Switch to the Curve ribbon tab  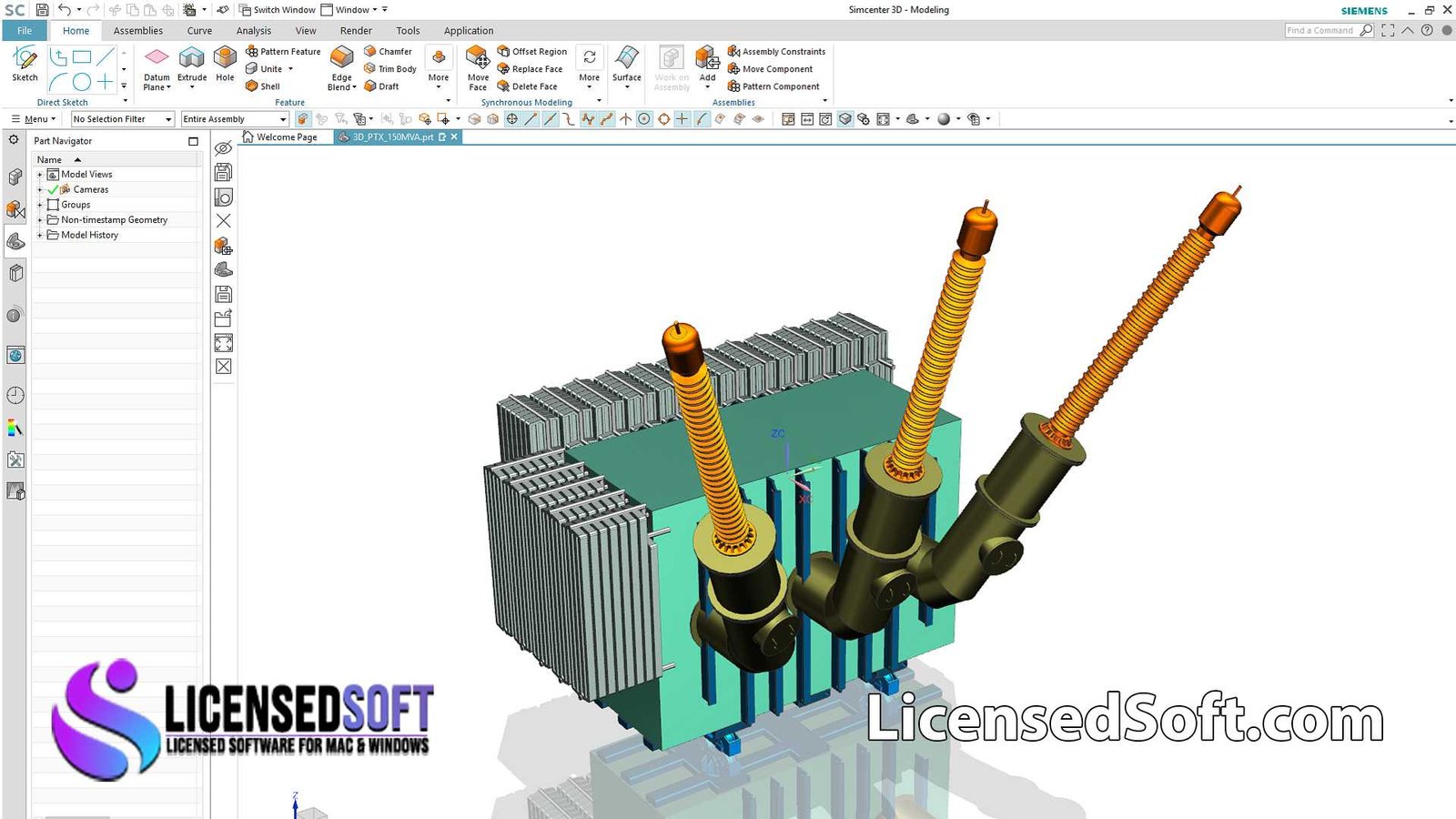click(x=199, y=30)
